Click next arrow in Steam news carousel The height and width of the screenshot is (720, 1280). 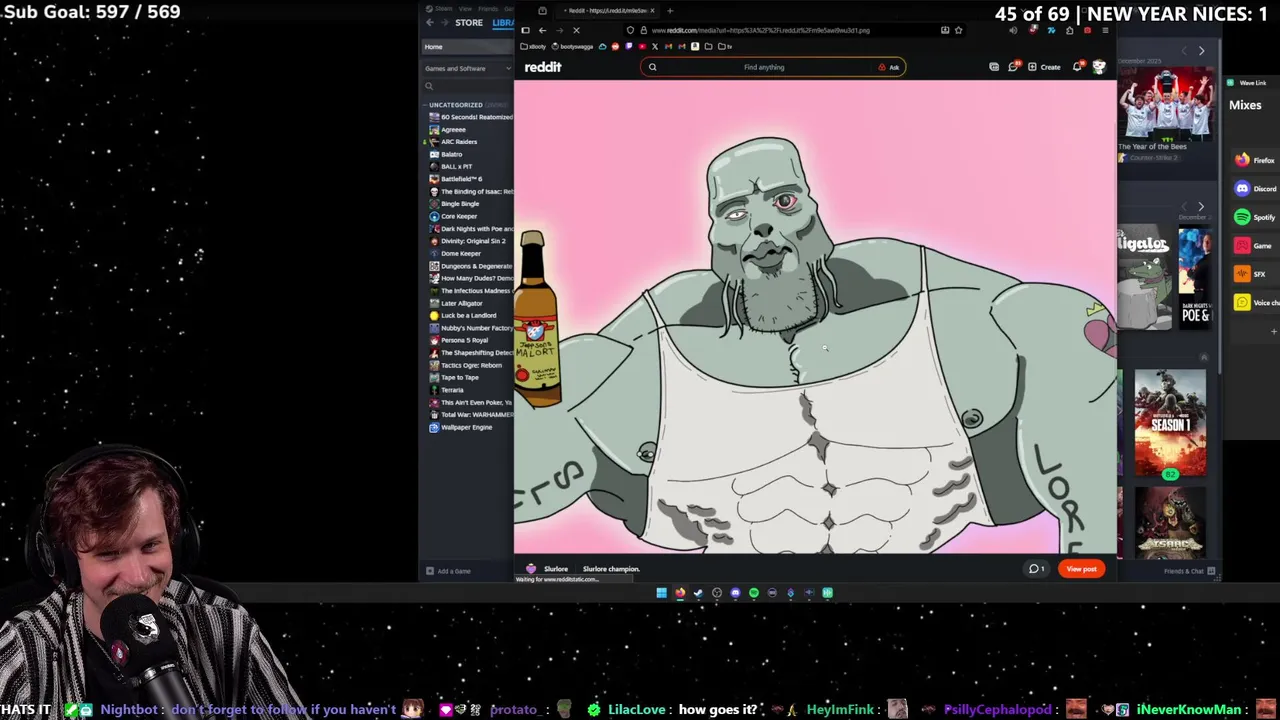1201,50
